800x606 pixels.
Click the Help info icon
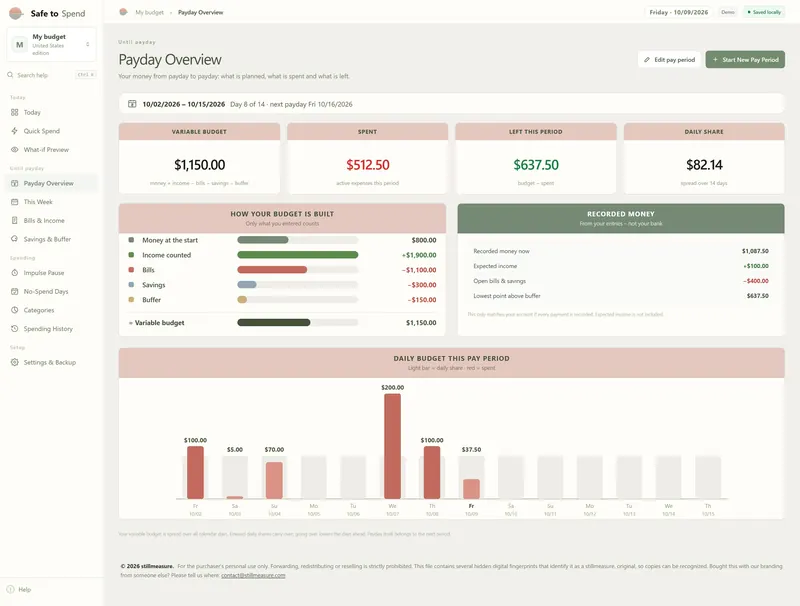10,589
